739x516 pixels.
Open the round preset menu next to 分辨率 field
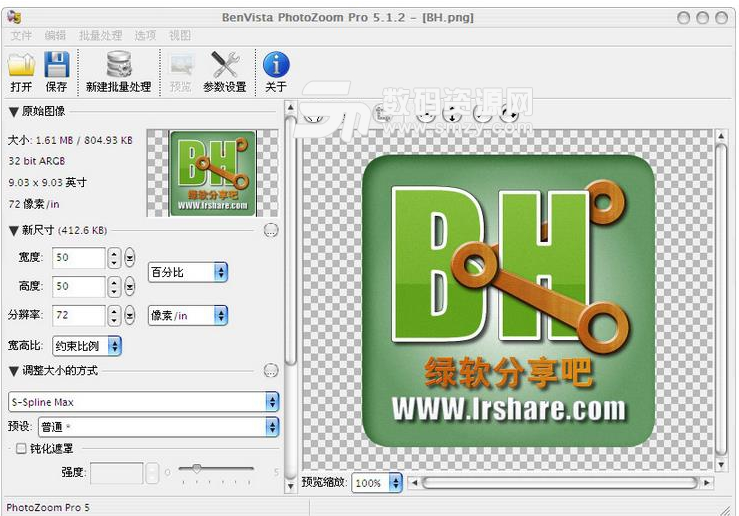point(130,315)
